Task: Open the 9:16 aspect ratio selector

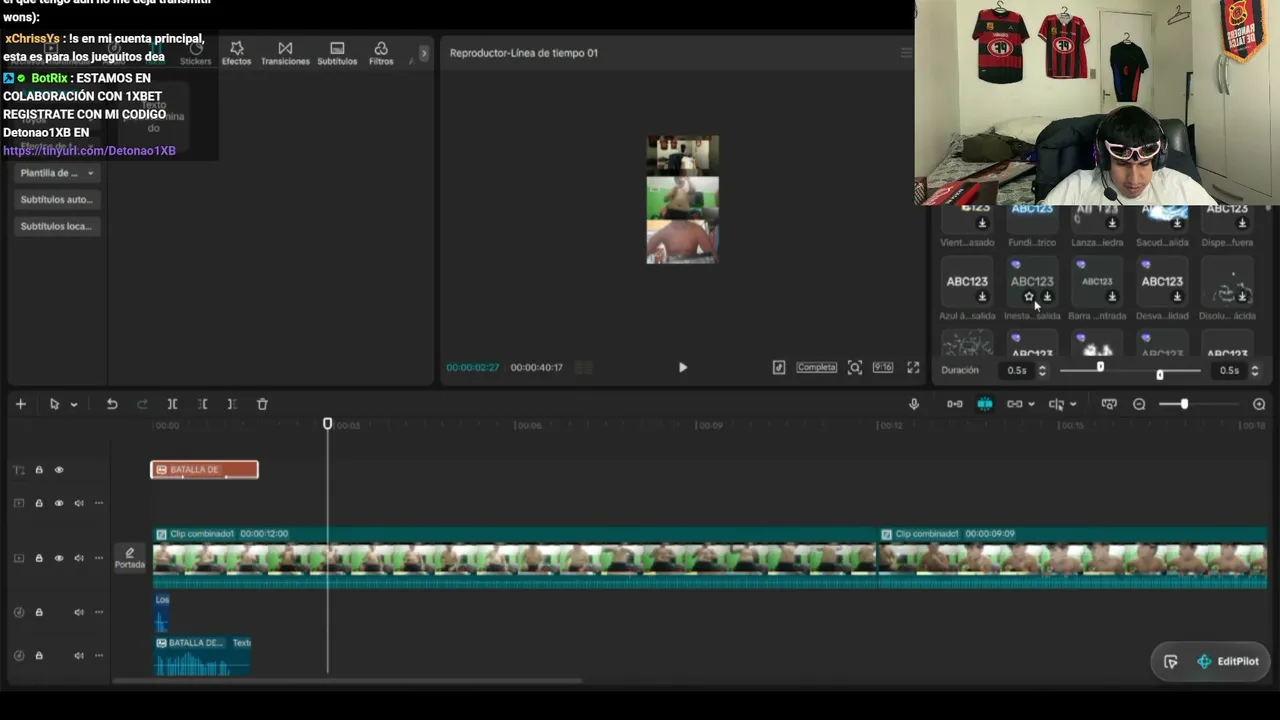Action: tap(883, 367)
